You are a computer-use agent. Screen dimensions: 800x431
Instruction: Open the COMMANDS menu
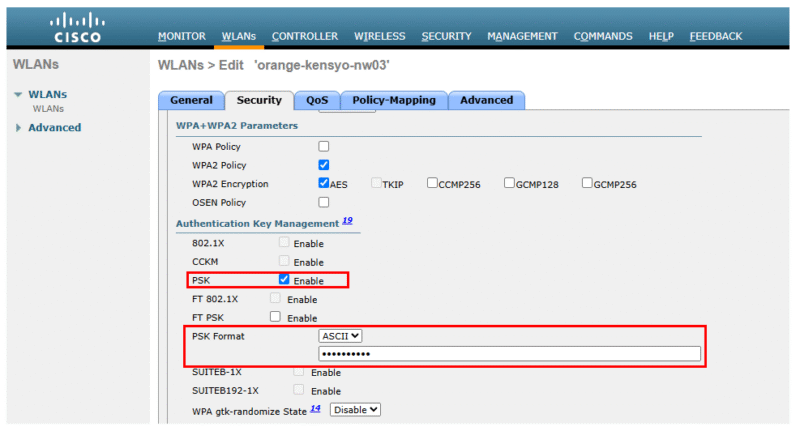[x=603, y=36]
